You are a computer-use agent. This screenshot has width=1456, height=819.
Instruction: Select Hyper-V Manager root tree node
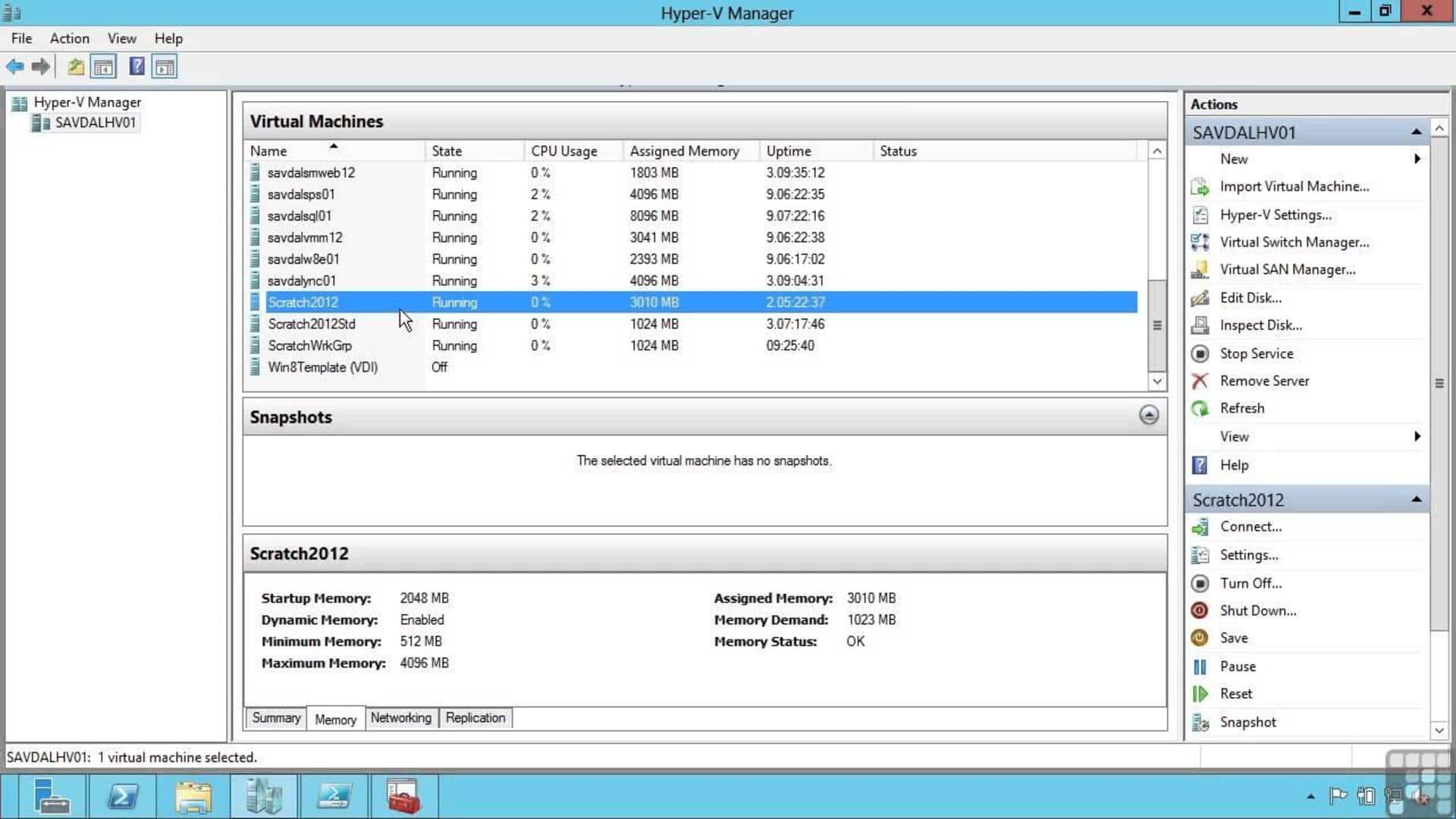pyautogui.click(x=87, y=102)
